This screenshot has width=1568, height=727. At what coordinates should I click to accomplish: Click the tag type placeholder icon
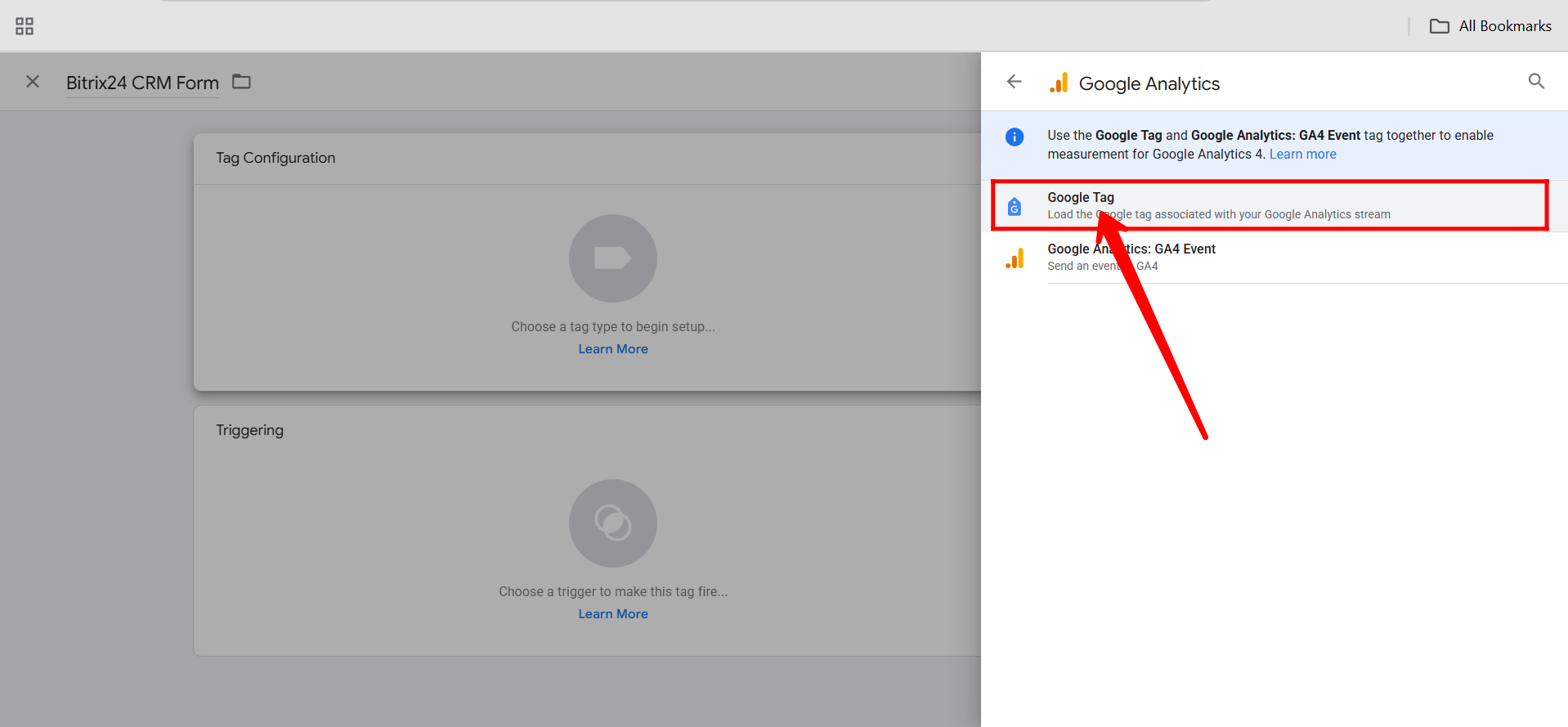(613, 258)
